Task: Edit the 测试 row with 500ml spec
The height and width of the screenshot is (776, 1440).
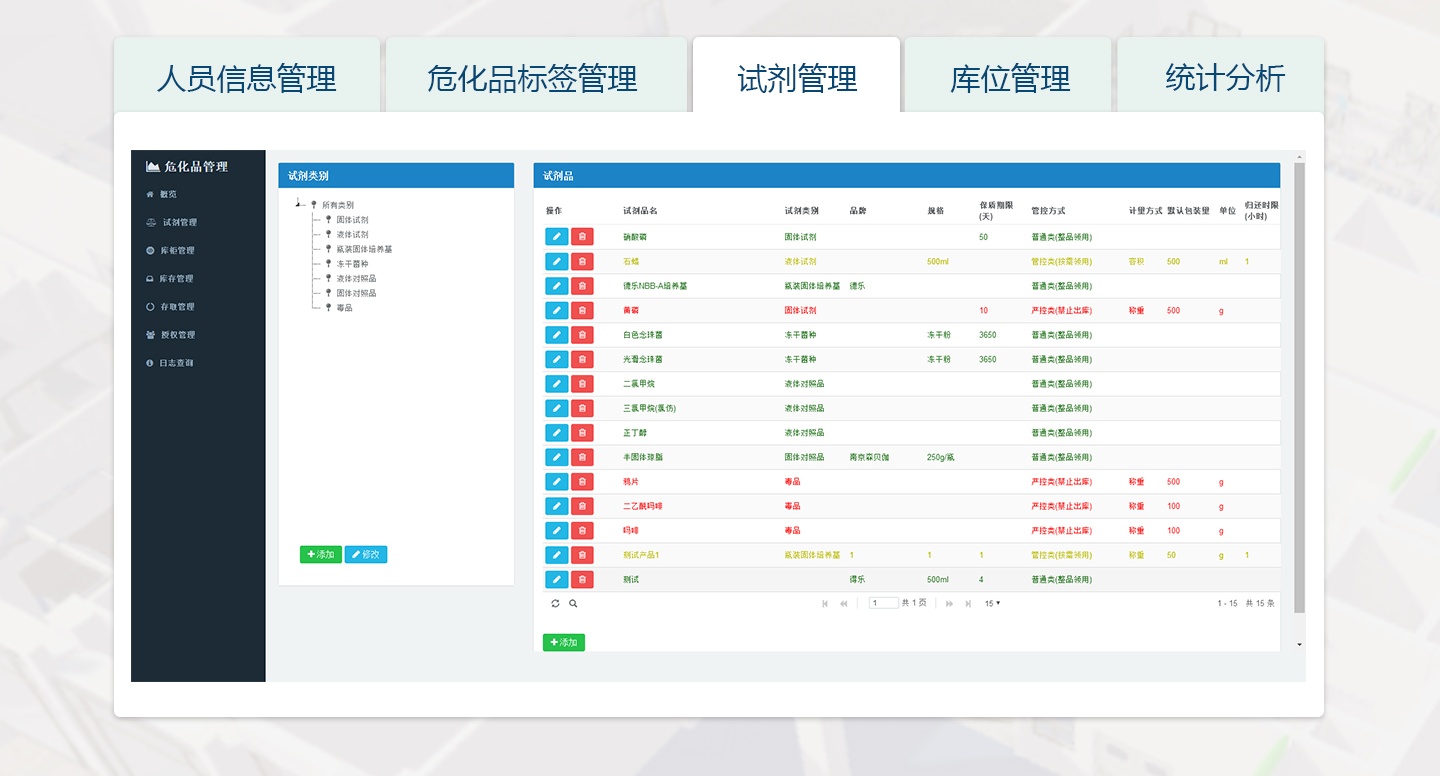Action: pos(556,580)
